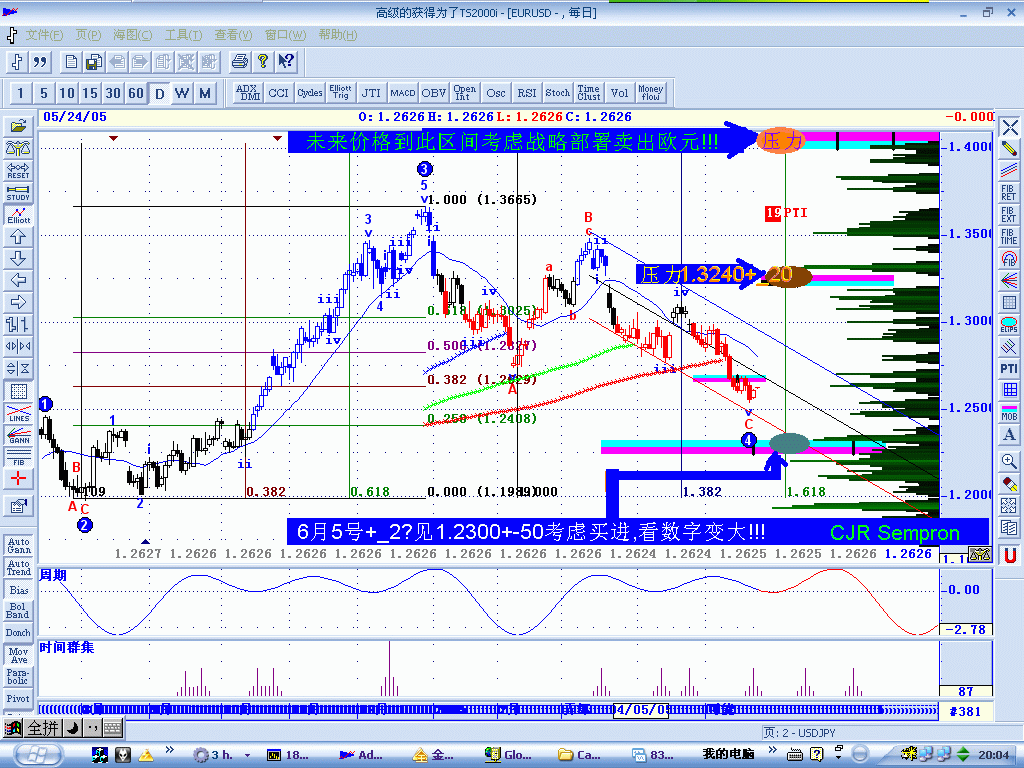Switch to monthly M timeframe
The width and height of the screenshot is (1024, 768).
pyautogui.click(x=205, y=93)
